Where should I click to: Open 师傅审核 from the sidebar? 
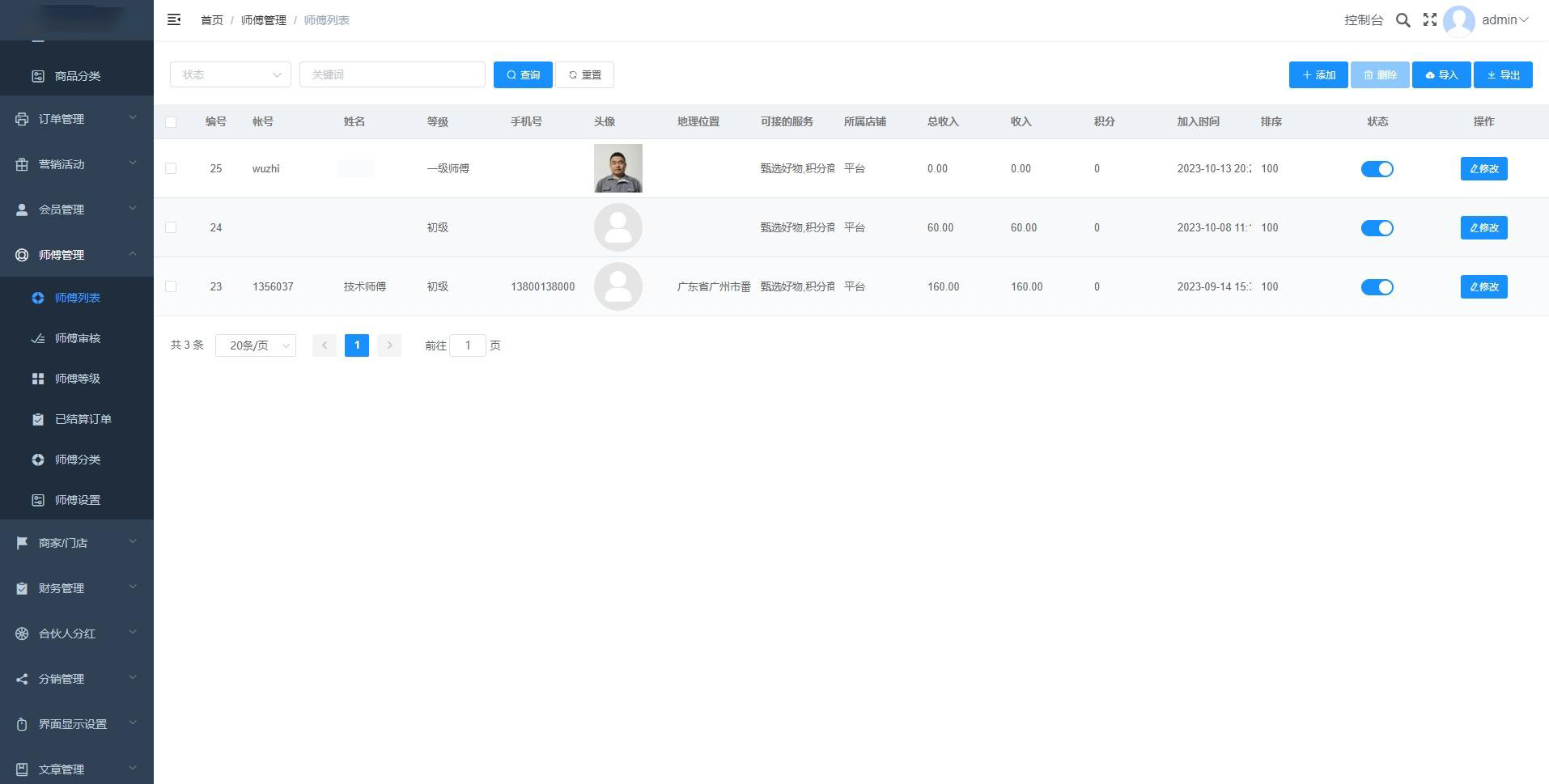pyautogui.click(x=77, y=338)
